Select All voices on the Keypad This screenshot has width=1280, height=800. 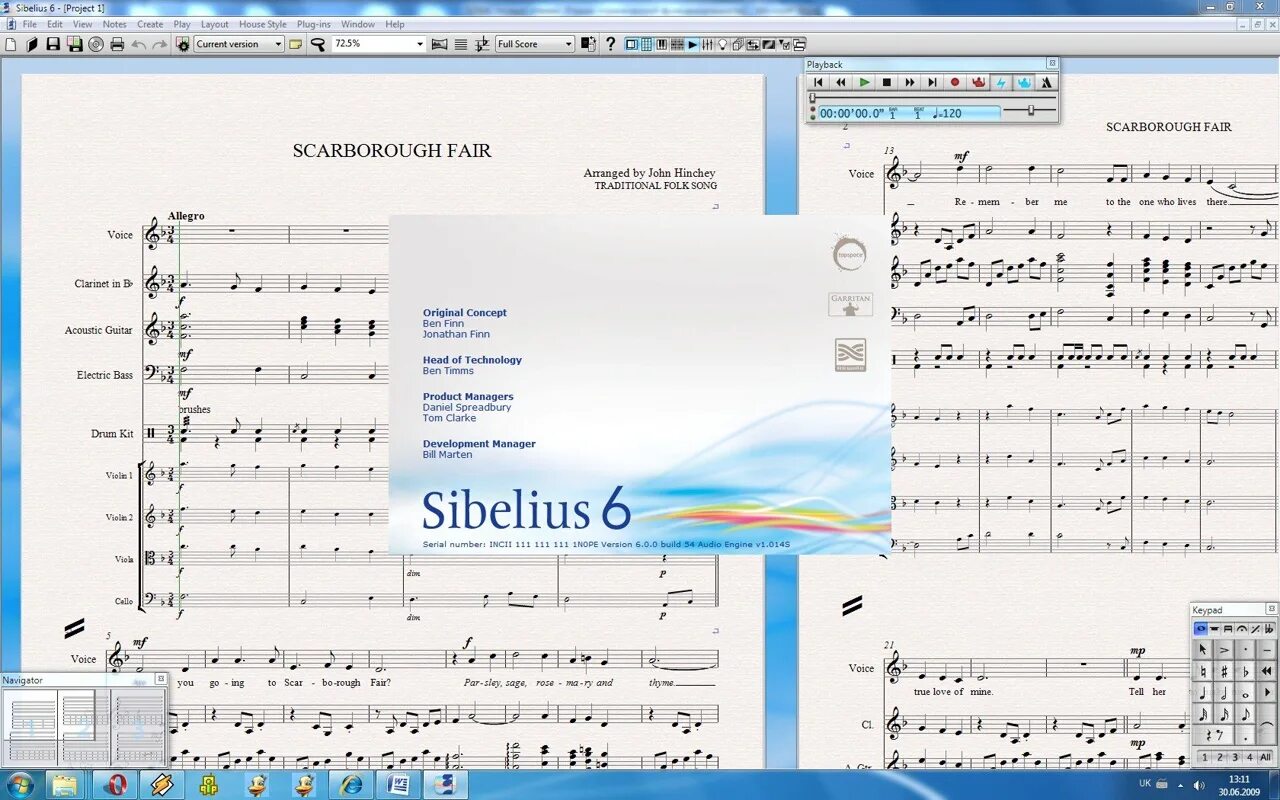click(x=1265, y=757)
